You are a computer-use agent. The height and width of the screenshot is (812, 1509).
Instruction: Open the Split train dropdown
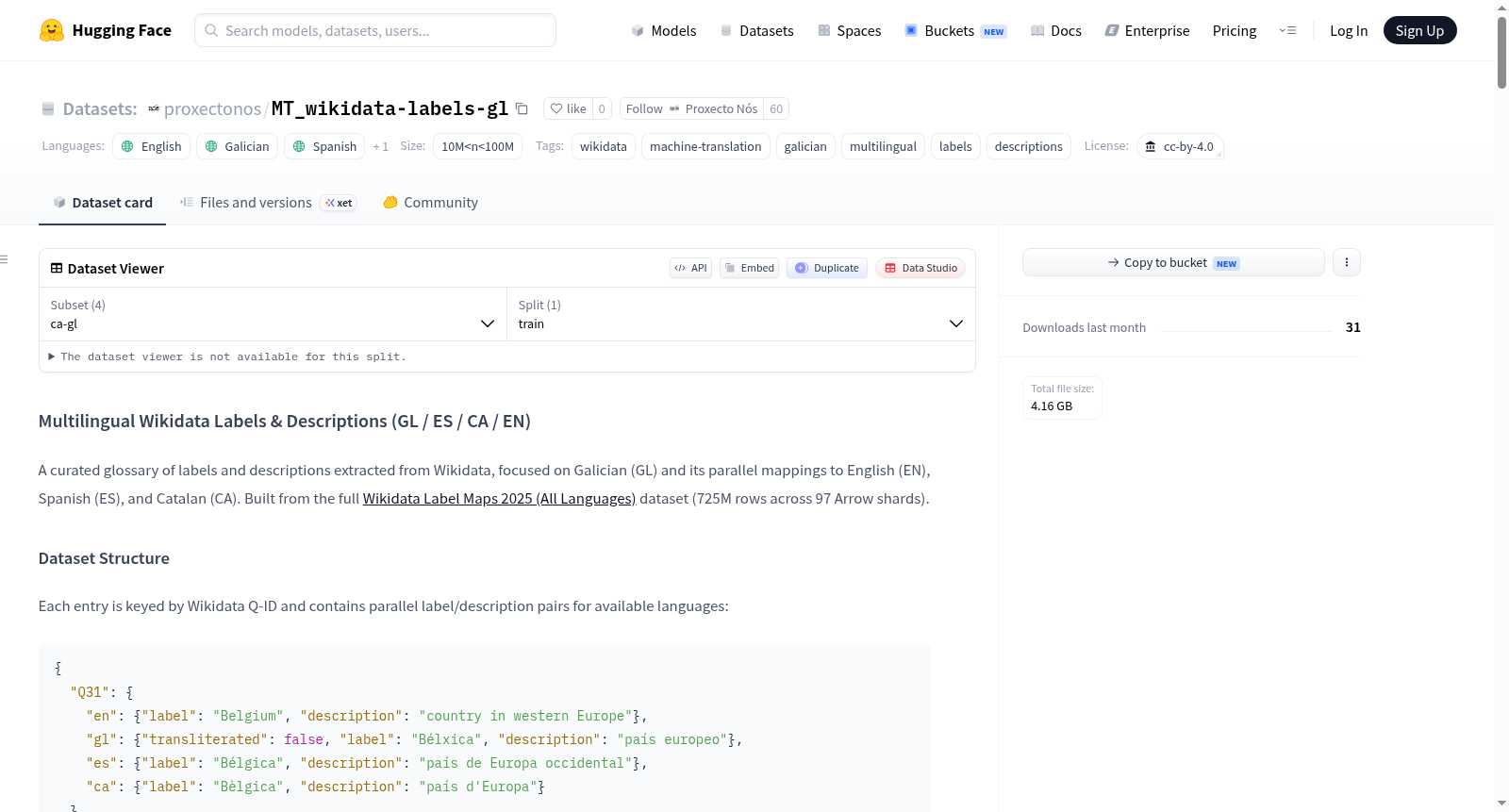[740, 314]
